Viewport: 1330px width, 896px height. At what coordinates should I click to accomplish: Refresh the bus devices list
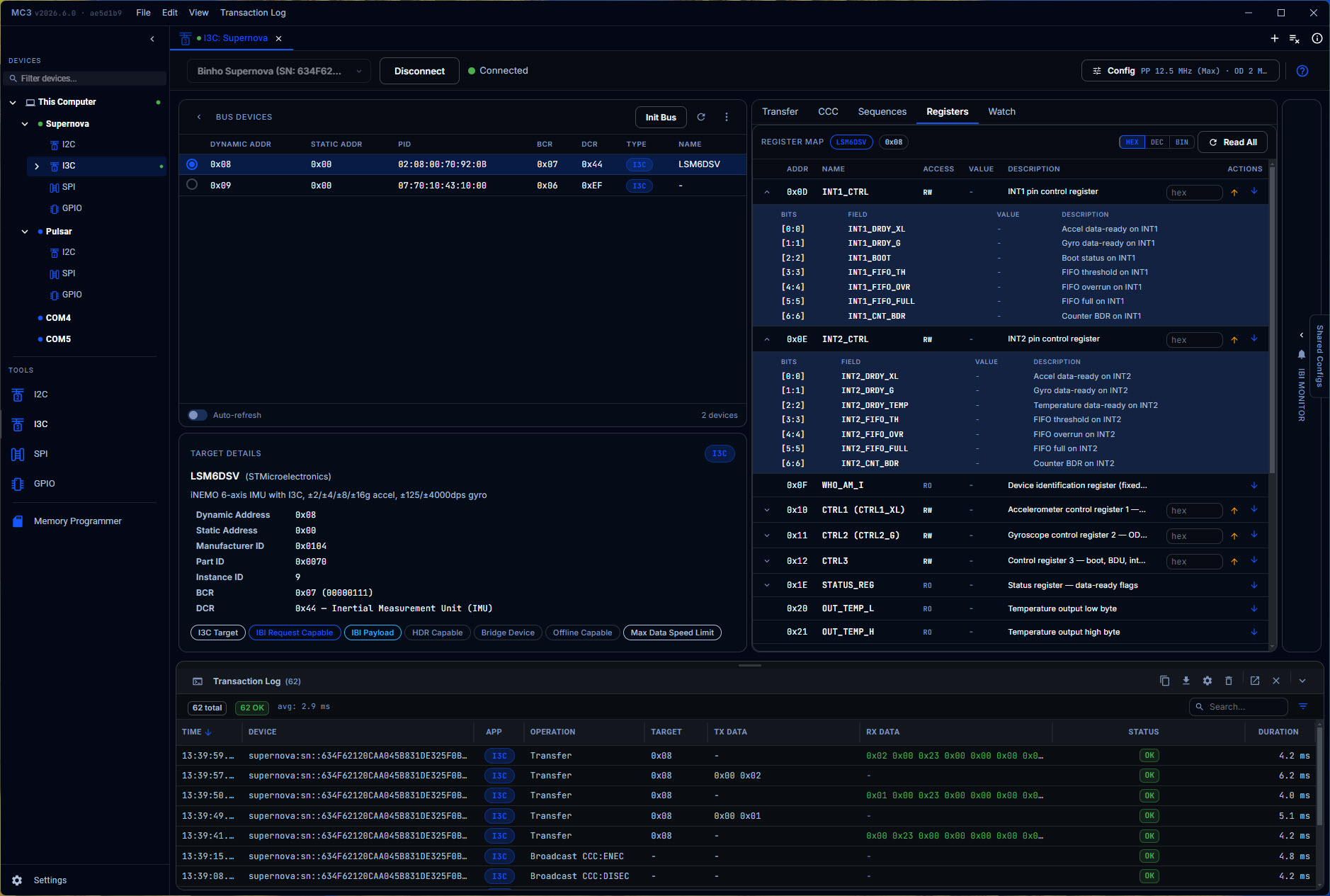tap(701, 117)
